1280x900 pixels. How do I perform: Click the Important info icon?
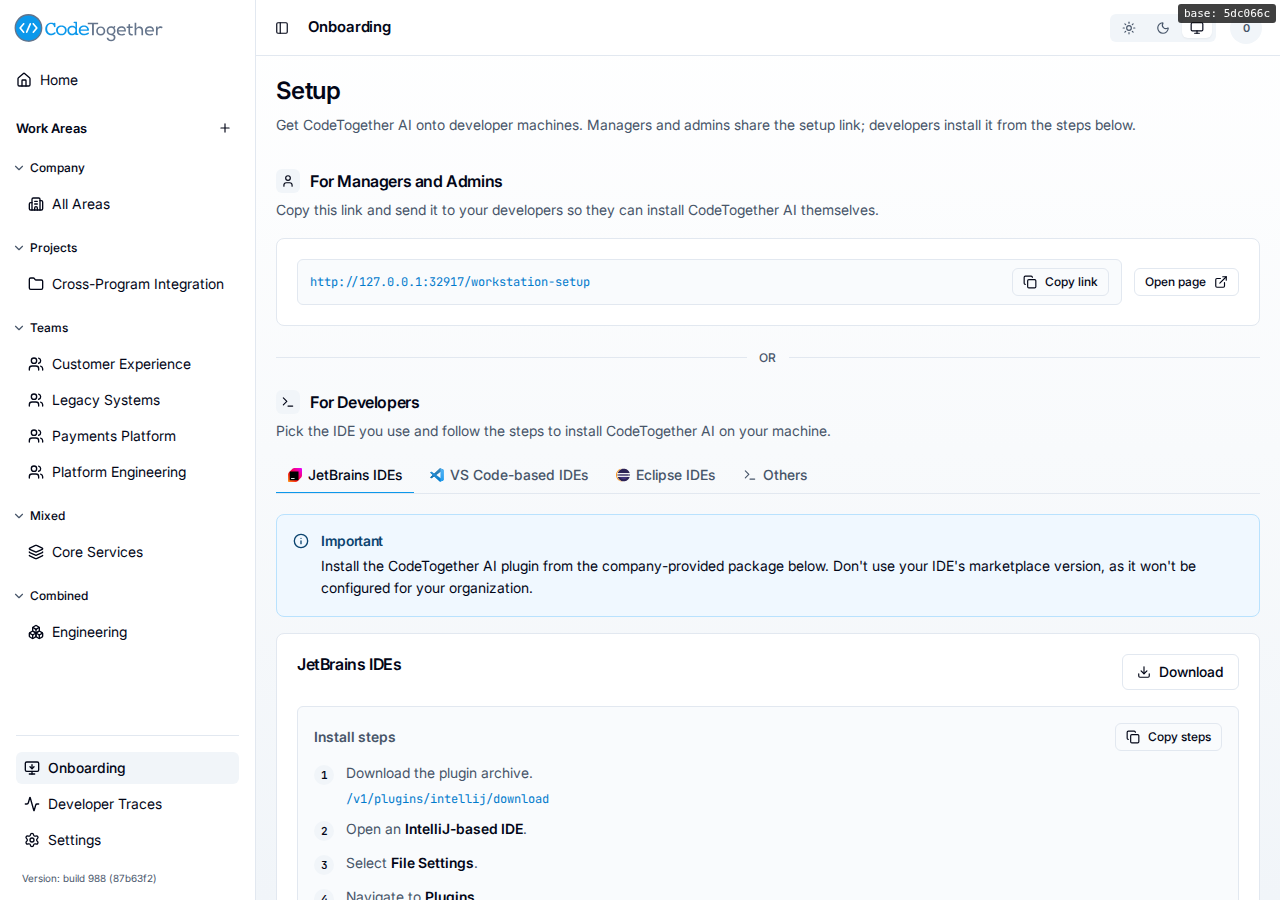[301, 541]
